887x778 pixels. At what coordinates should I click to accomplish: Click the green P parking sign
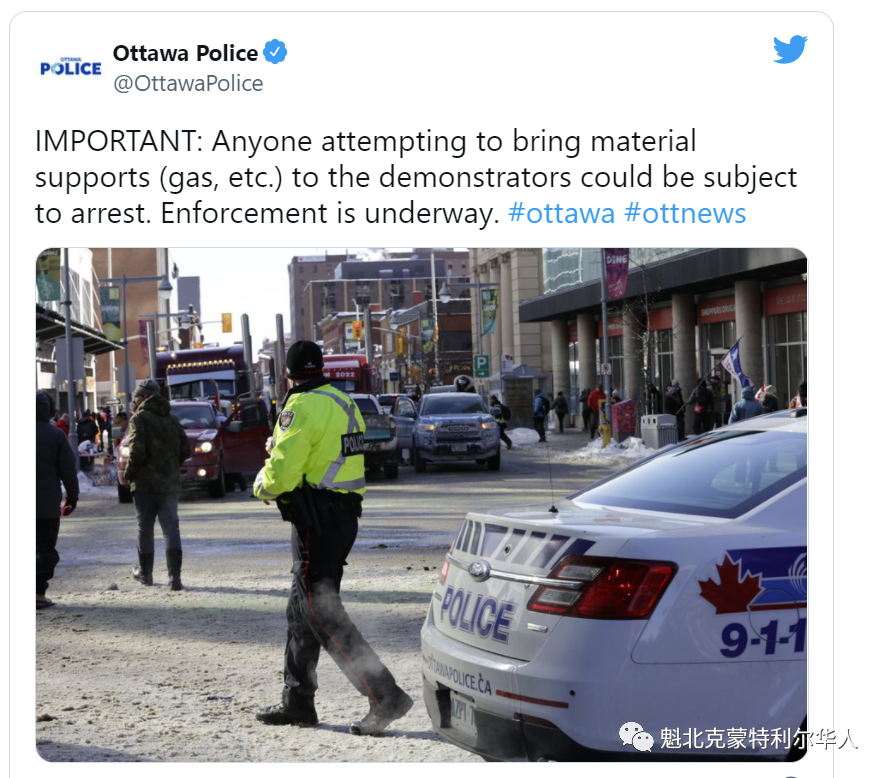pyautogui.click(x=481, y=366)
